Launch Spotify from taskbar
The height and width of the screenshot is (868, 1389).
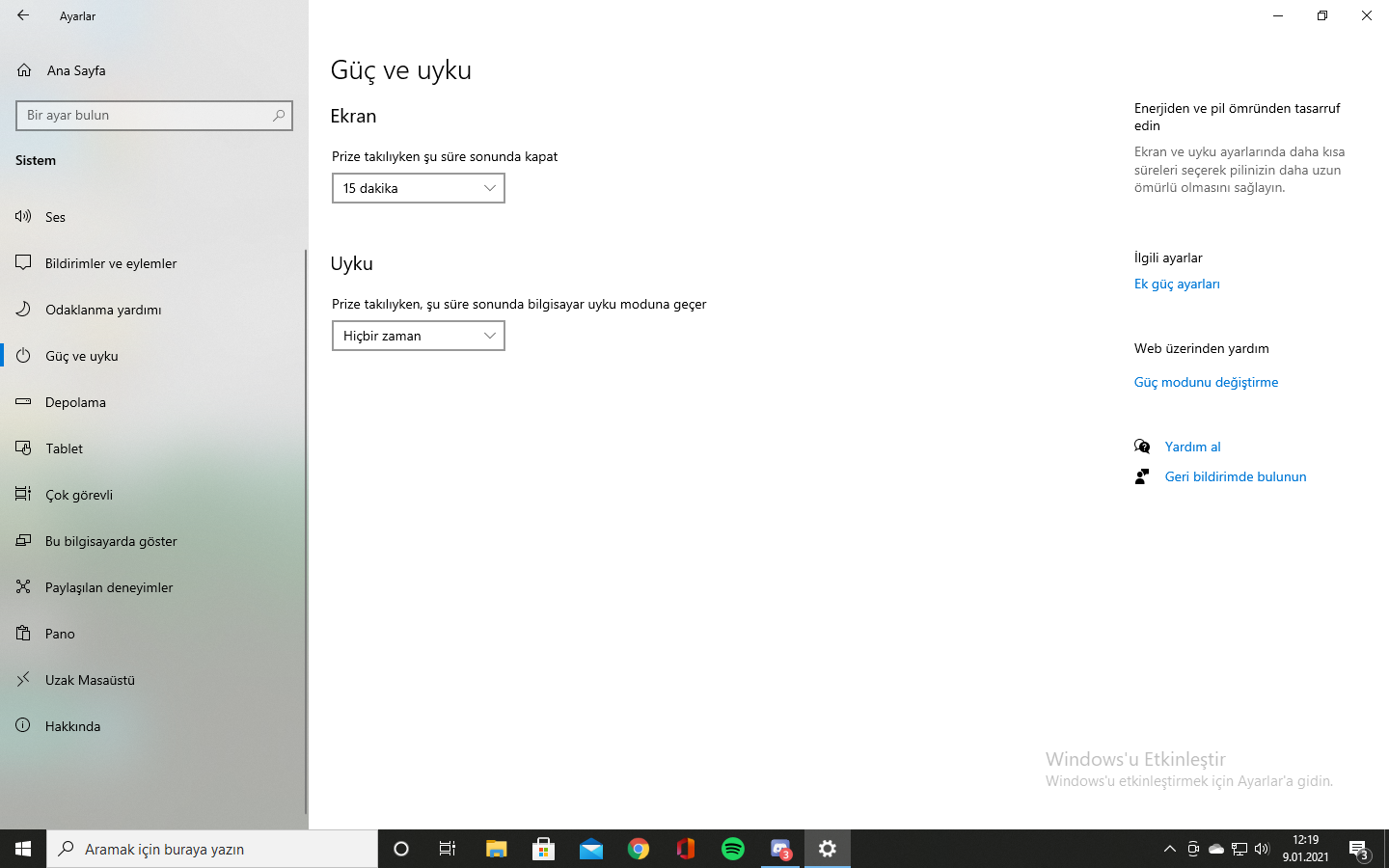point(732,849)
